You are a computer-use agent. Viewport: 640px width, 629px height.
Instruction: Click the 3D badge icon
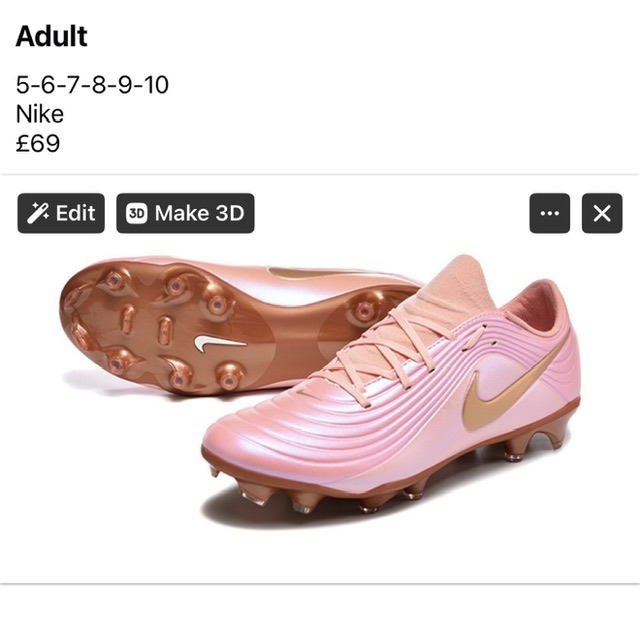pos(136,213)
